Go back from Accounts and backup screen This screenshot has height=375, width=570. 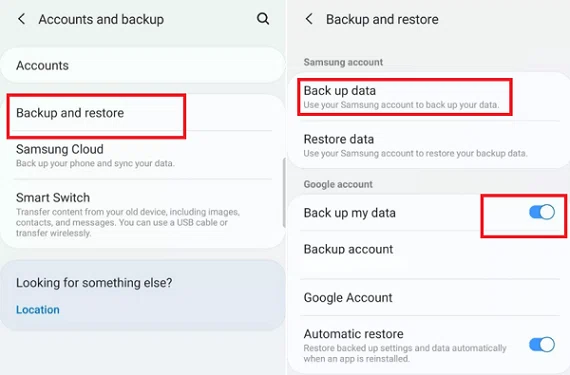coord(21,19)
